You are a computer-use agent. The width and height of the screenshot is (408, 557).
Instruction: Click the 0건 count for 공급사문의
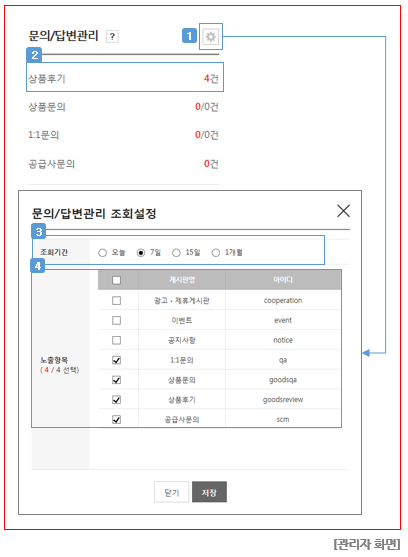(x=211, y=164)
